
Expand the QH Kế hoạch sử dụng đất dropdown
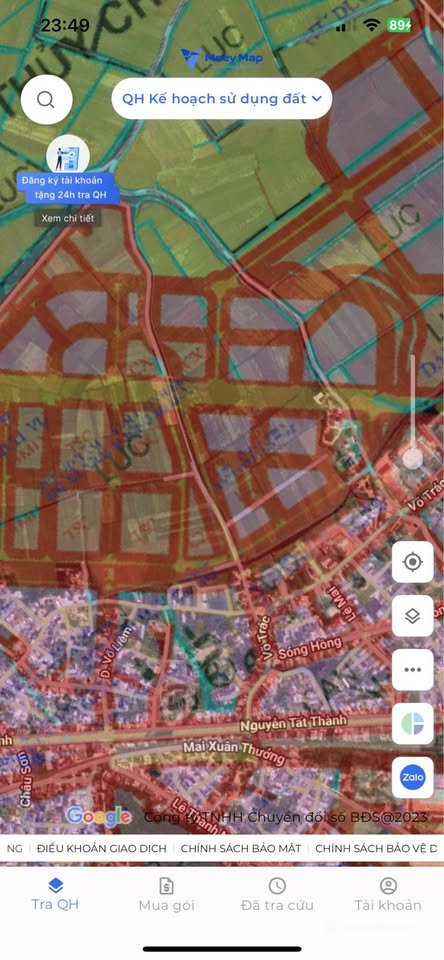(222, 99)
